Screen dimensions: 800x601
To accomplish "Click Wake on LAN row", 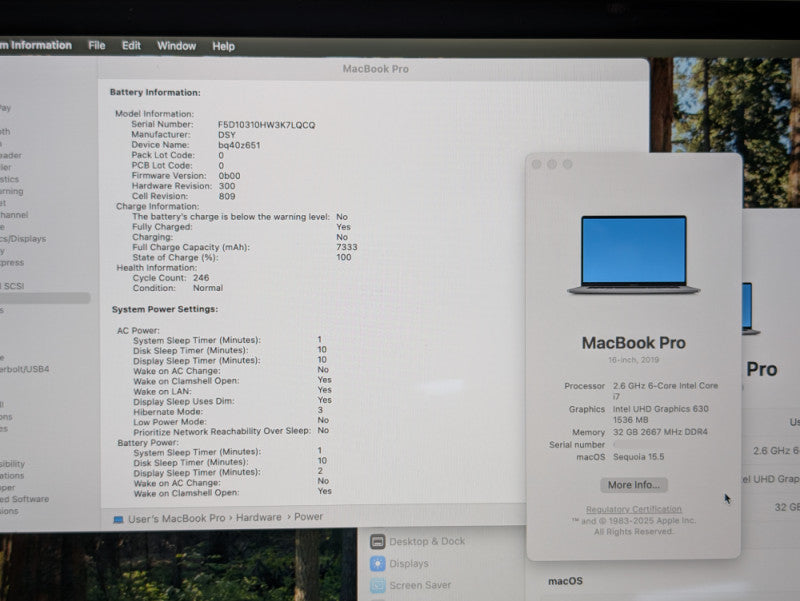I will coord(233,391).
